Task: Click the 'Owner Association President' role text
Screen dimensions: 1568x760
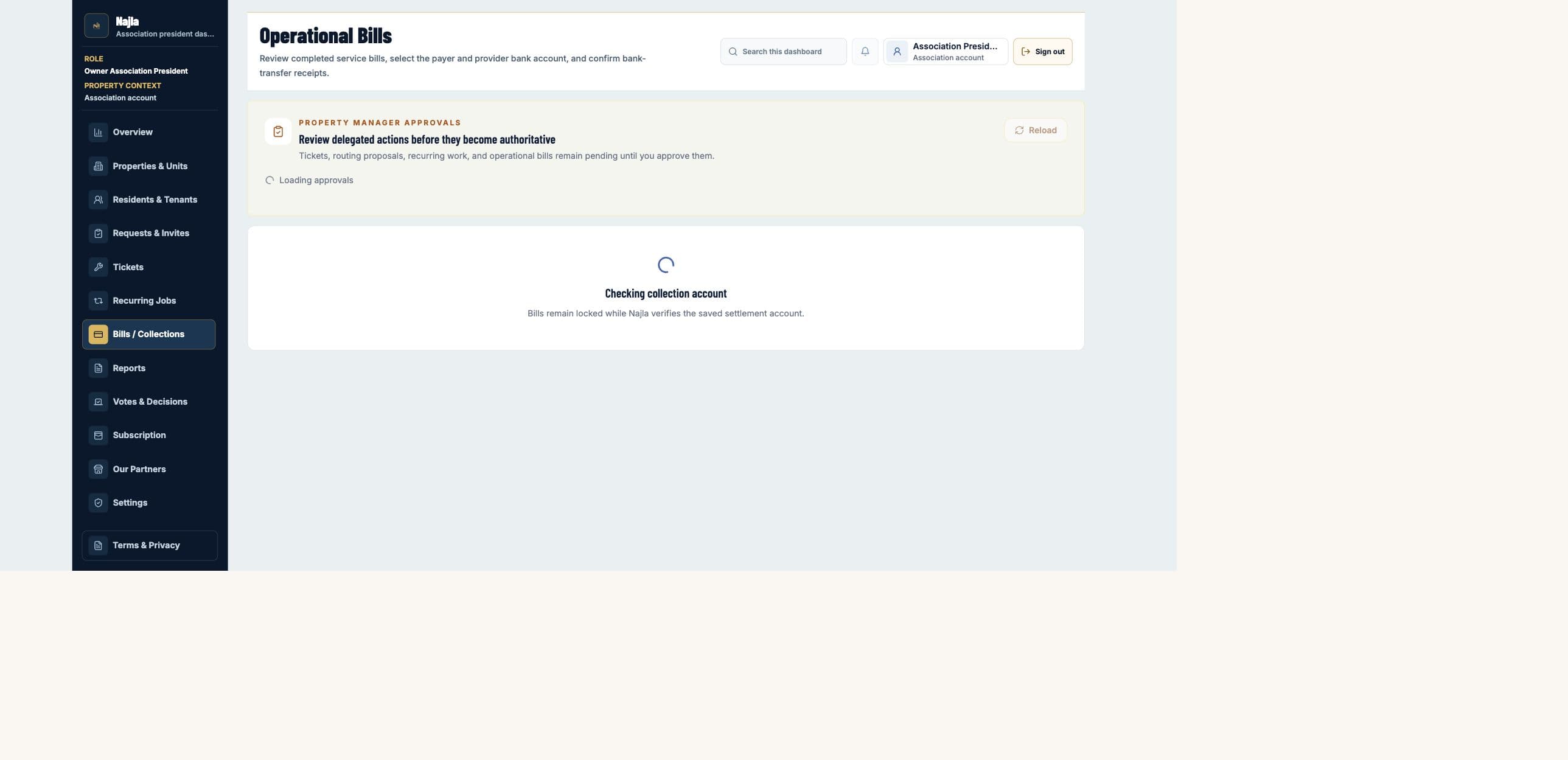Action: [136, 71]
